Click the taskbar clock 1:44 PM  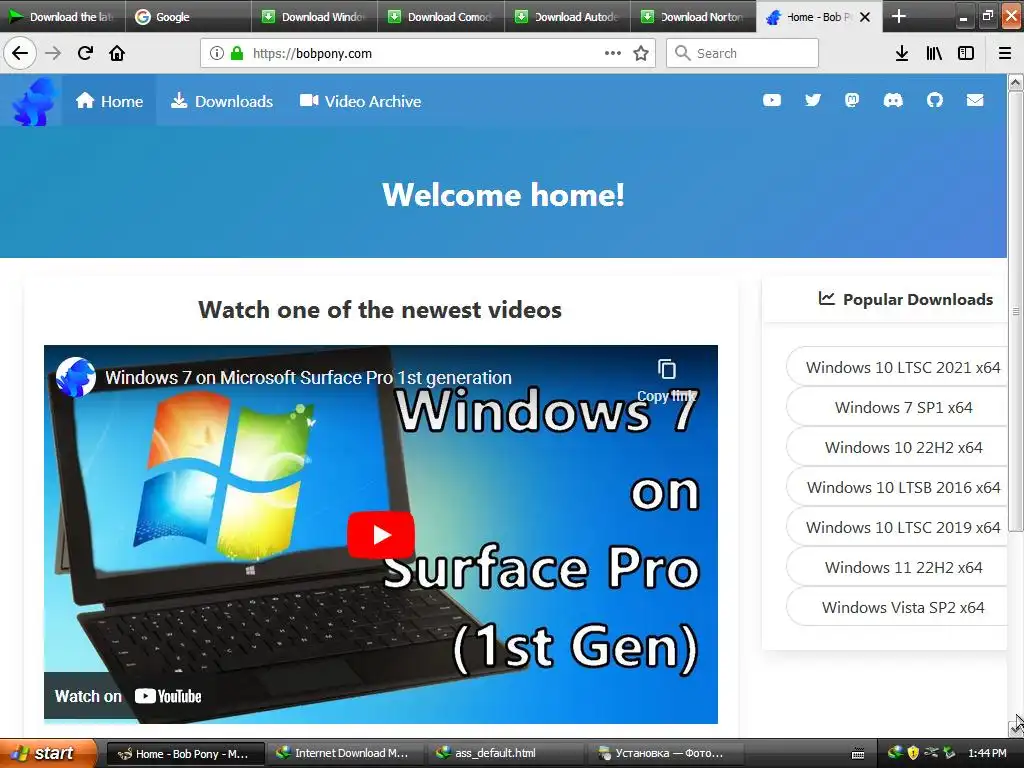click(x=987, y=753)
